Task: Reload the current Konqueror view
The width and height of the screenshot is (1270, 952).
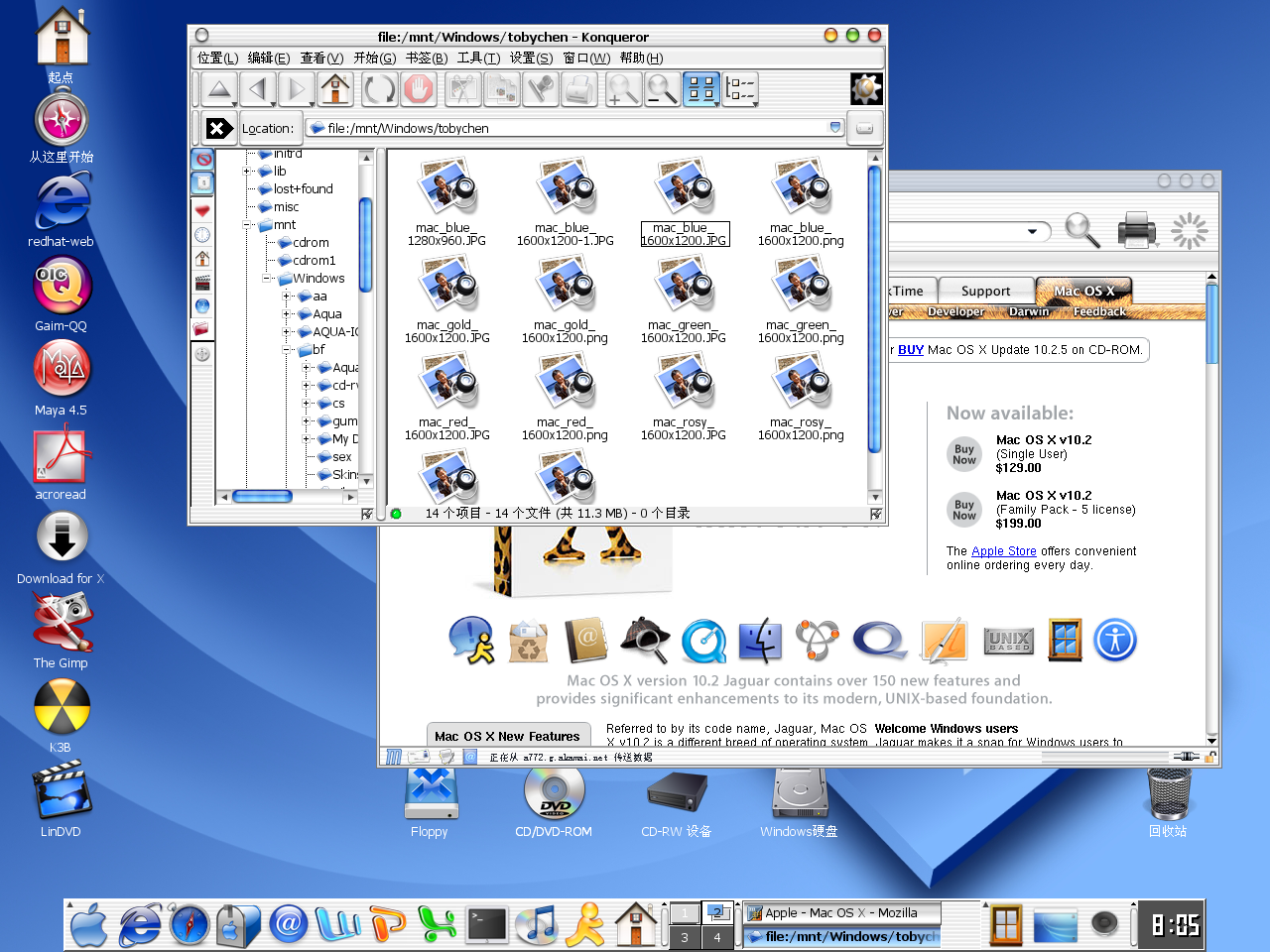Action: coord(380,90)
